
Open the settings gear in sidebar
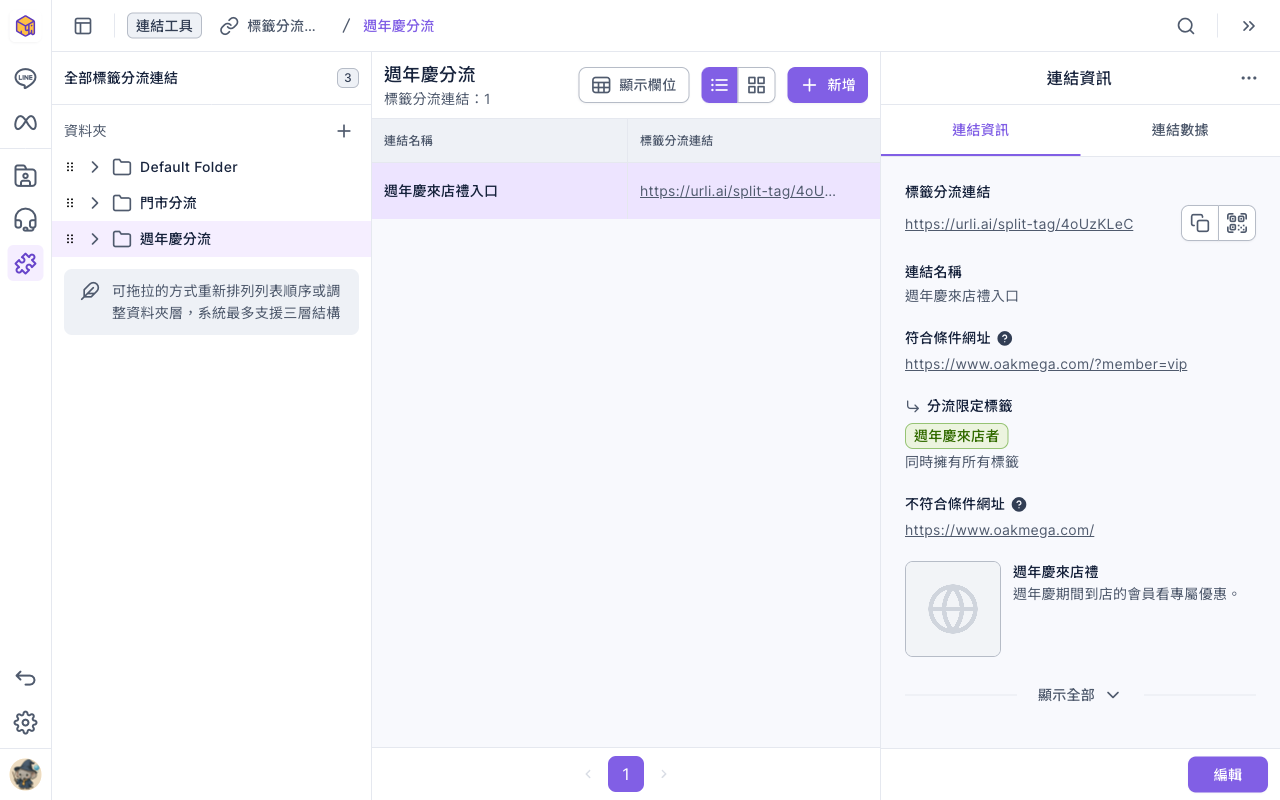(x=25, y=723)
